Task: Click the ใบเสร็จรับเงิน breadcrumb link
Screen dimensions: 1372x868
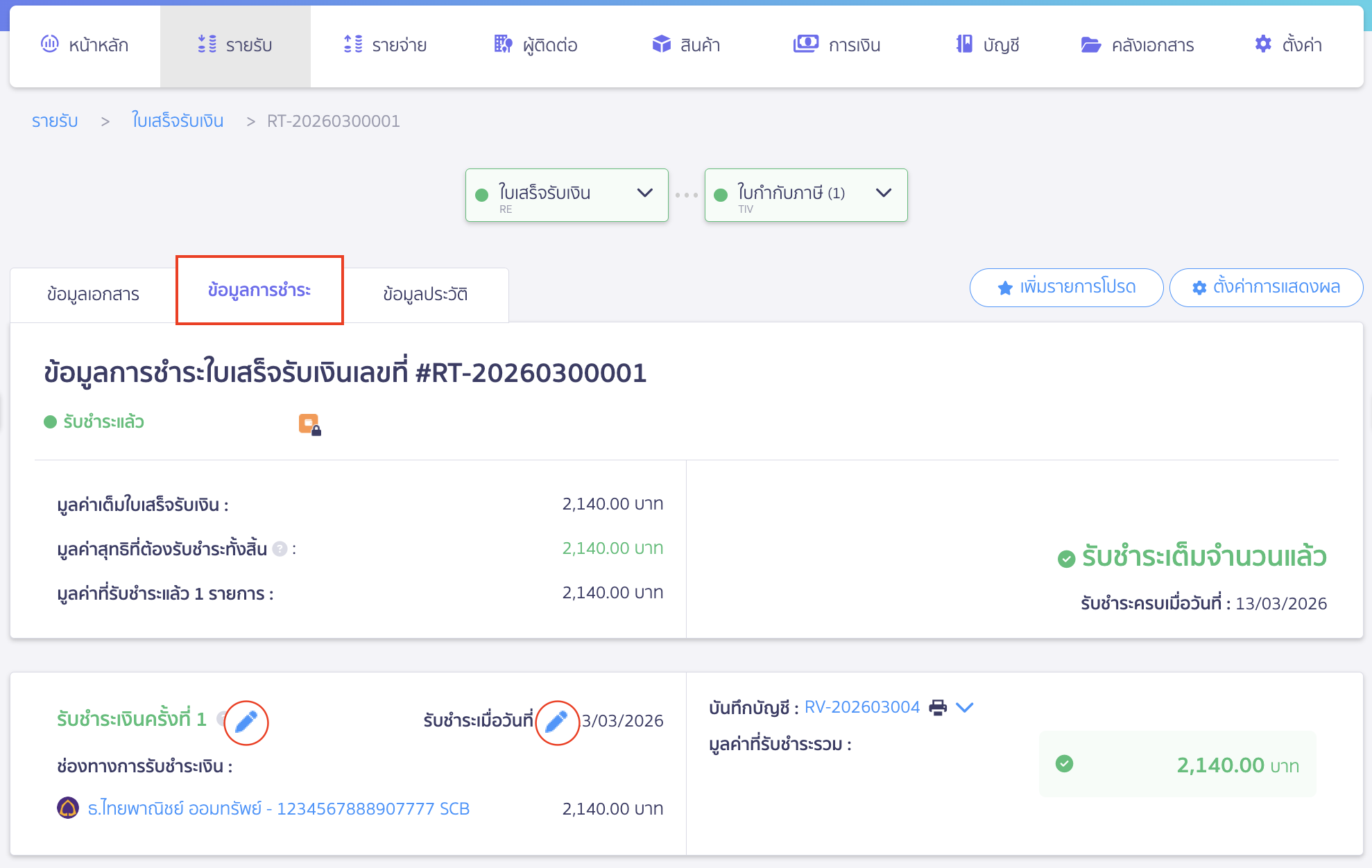Action: coord(178,121)
